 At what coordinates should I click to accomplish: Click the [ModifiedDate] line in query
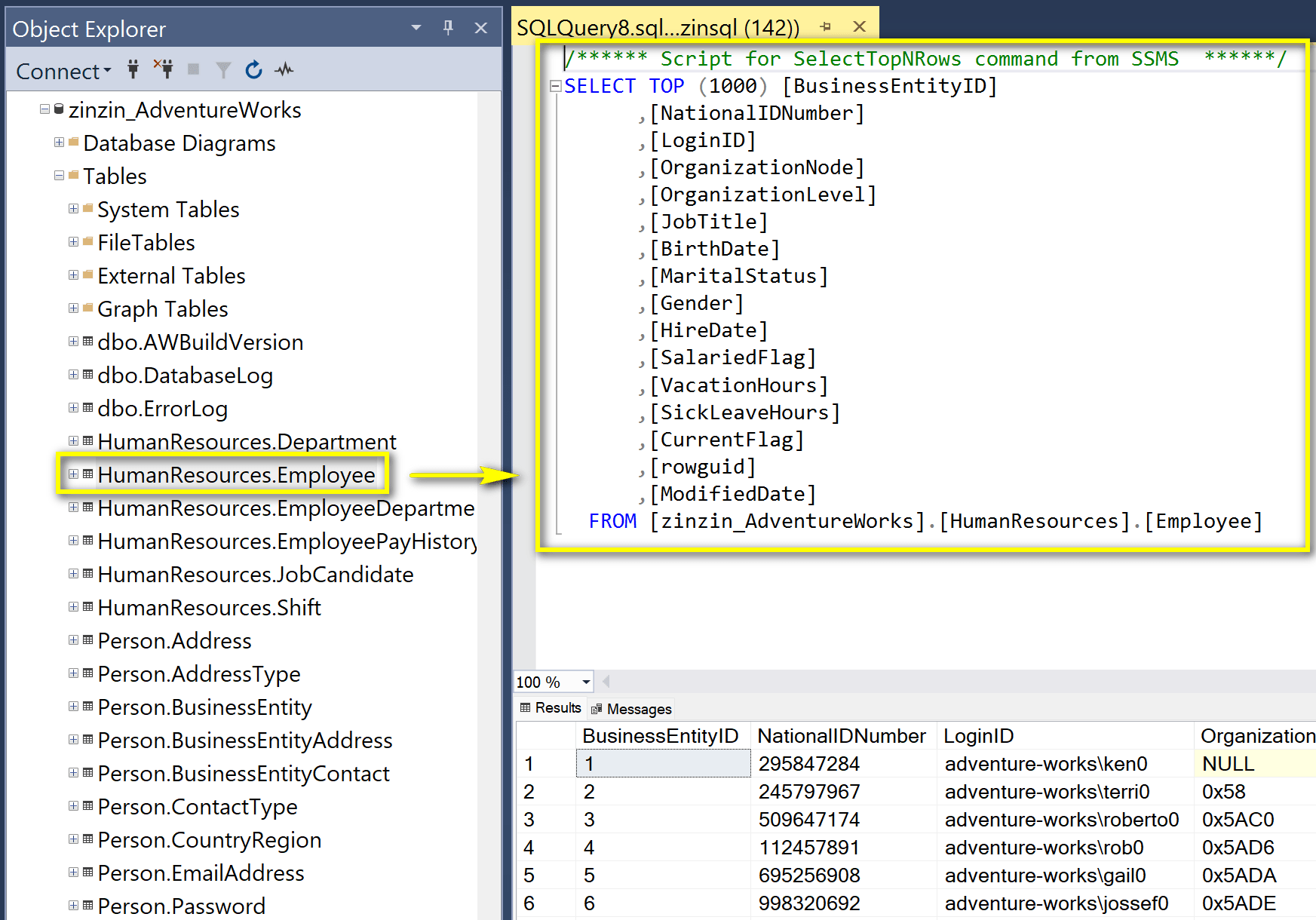728,494
